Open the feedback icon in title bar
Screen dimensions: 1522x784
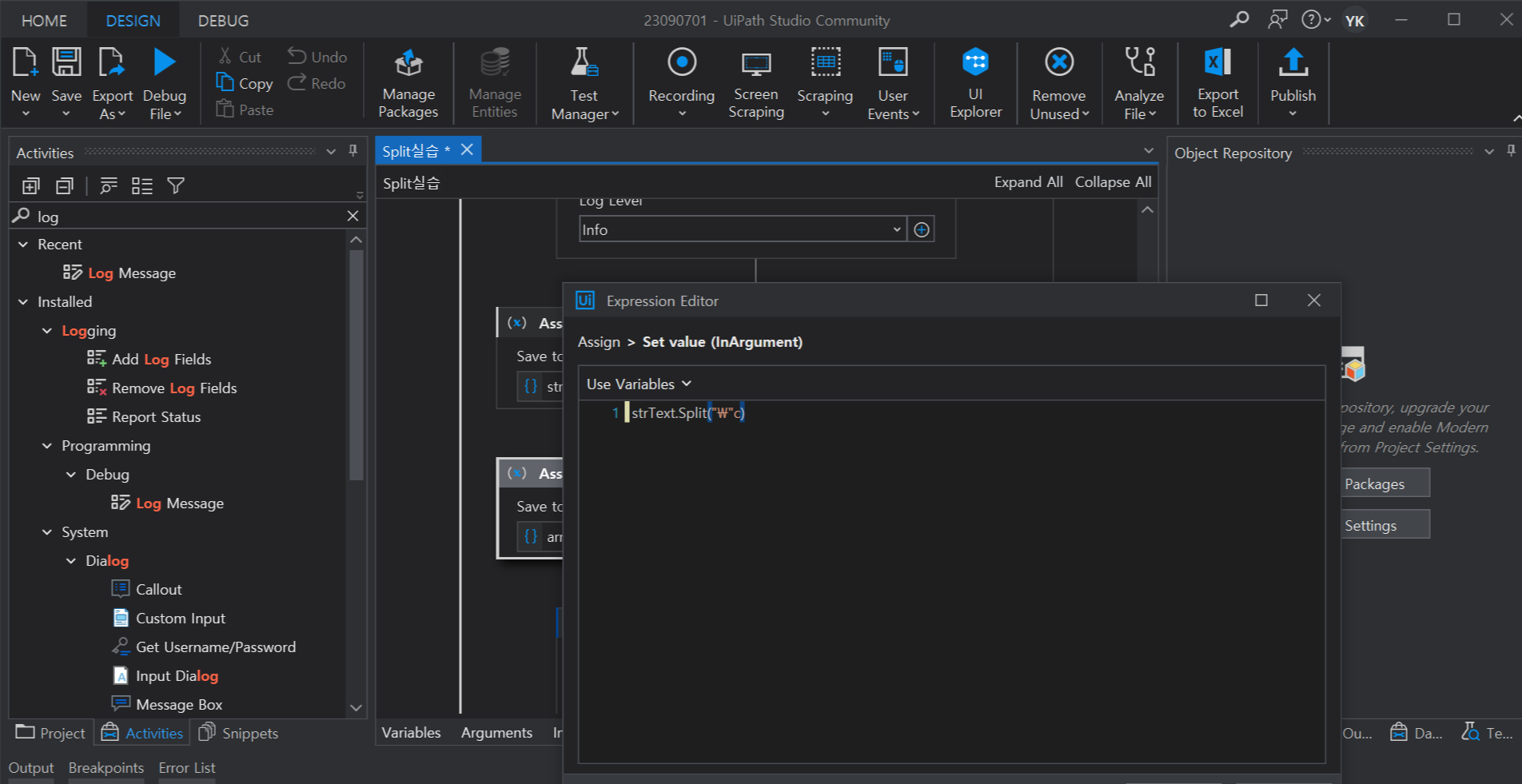coord(1277,19)
